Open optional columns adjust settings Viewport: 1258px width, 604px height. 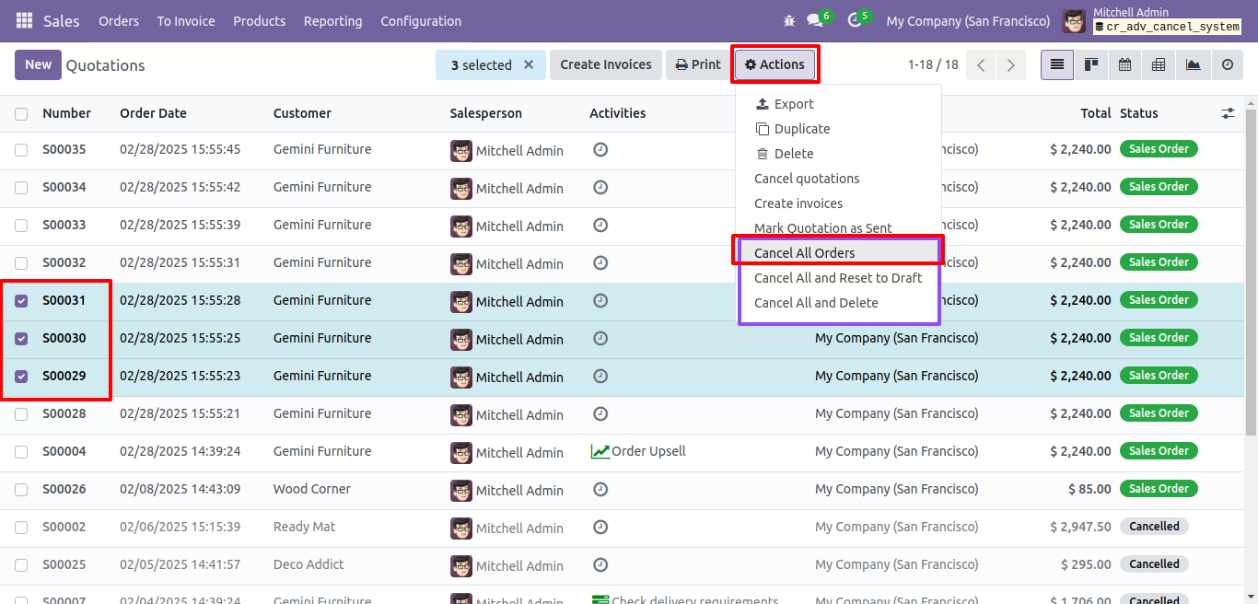[1228, 114]
